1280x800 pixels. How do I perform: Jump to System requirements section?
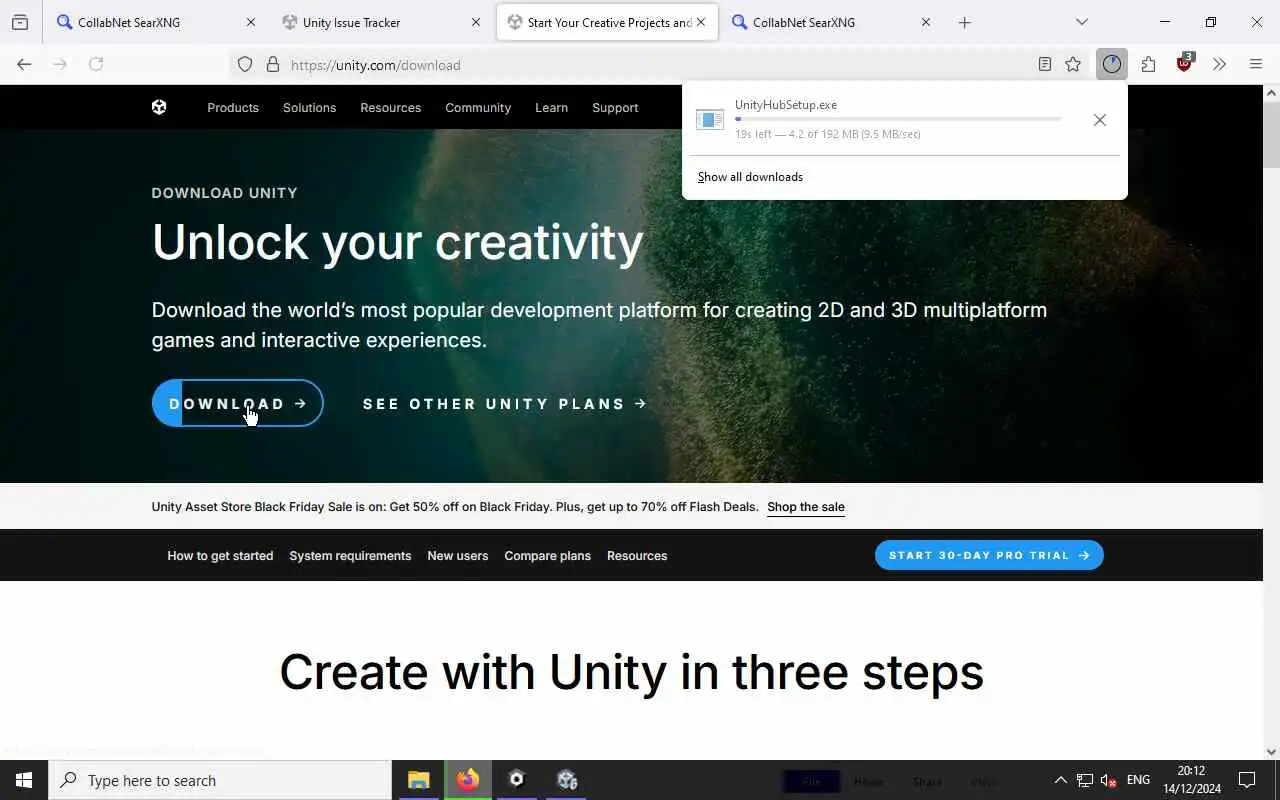pyautogui.click(x=350, y=555)
